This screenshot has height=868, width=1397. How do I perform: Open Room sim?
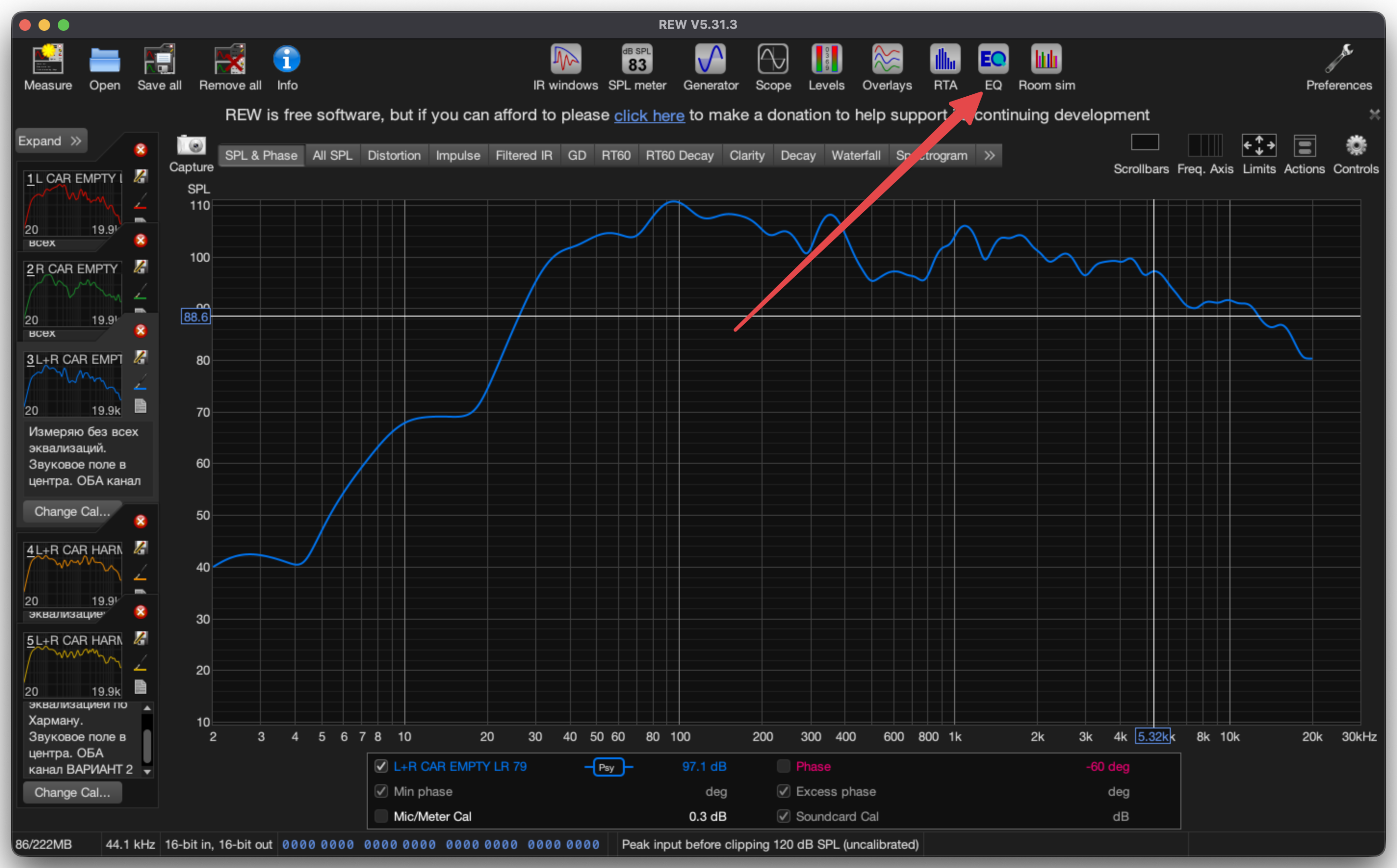tap(1046, 67)
